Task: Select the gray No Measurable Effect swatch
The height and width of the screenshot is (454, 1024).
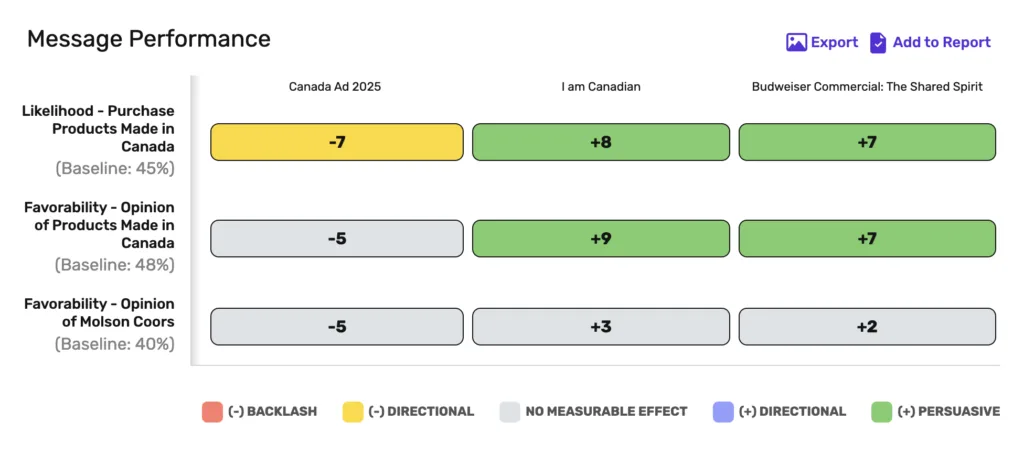Action: [x=509, y=412]
